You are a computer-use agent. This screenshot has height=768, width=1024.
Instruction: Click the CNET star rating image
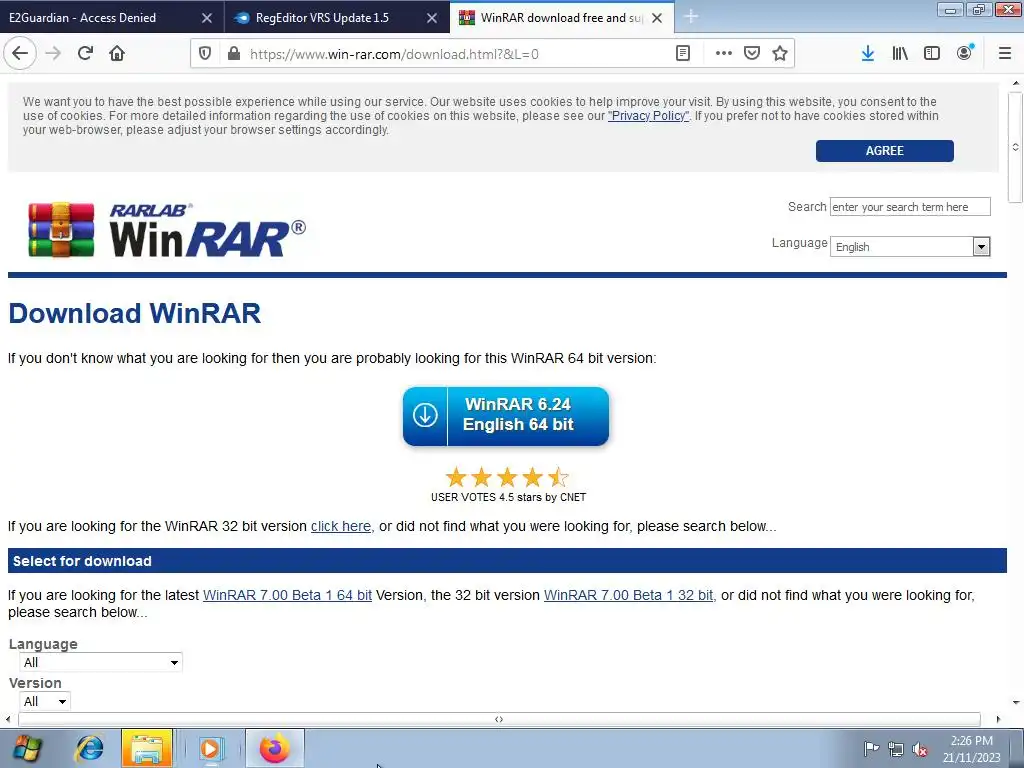[507, 477]
